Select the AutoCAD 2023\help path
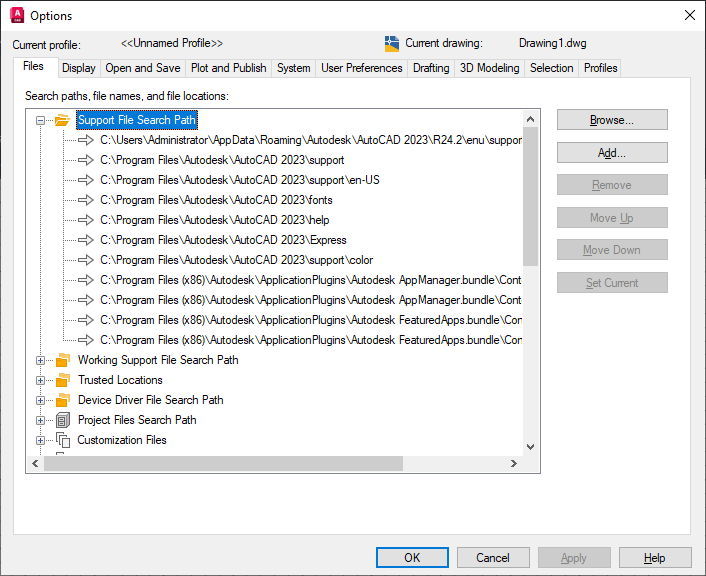The image size is (706, 576). pos(214,220)
